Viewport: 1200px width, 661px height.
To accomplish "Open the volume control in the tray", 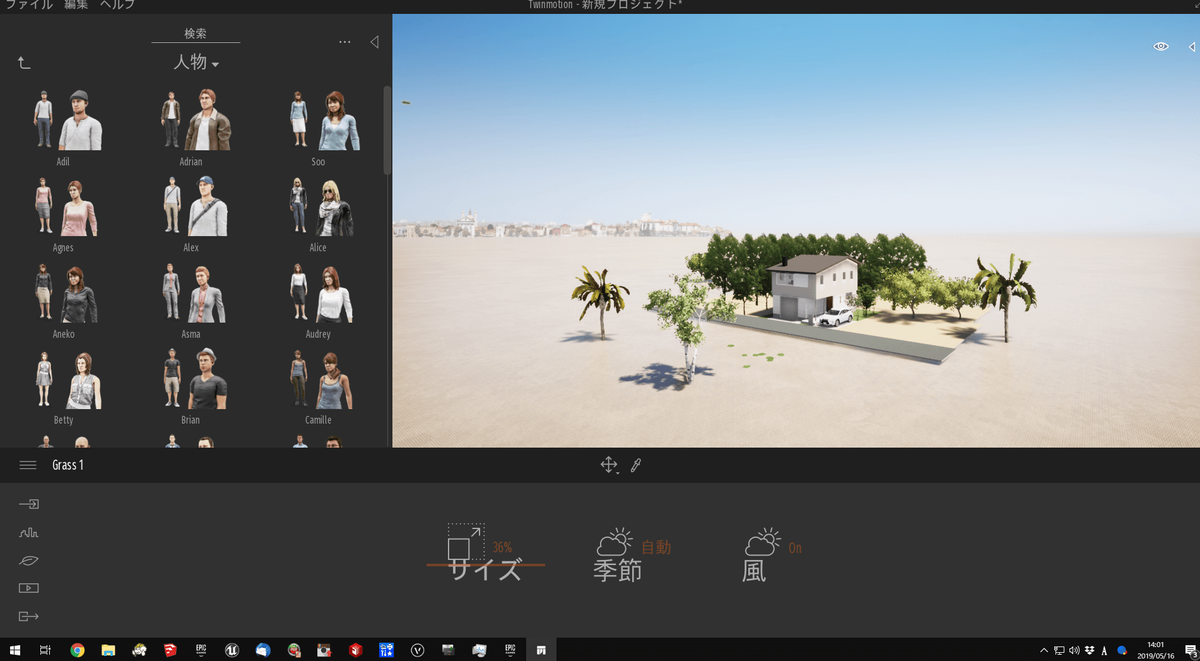I will pos(1074,650).
